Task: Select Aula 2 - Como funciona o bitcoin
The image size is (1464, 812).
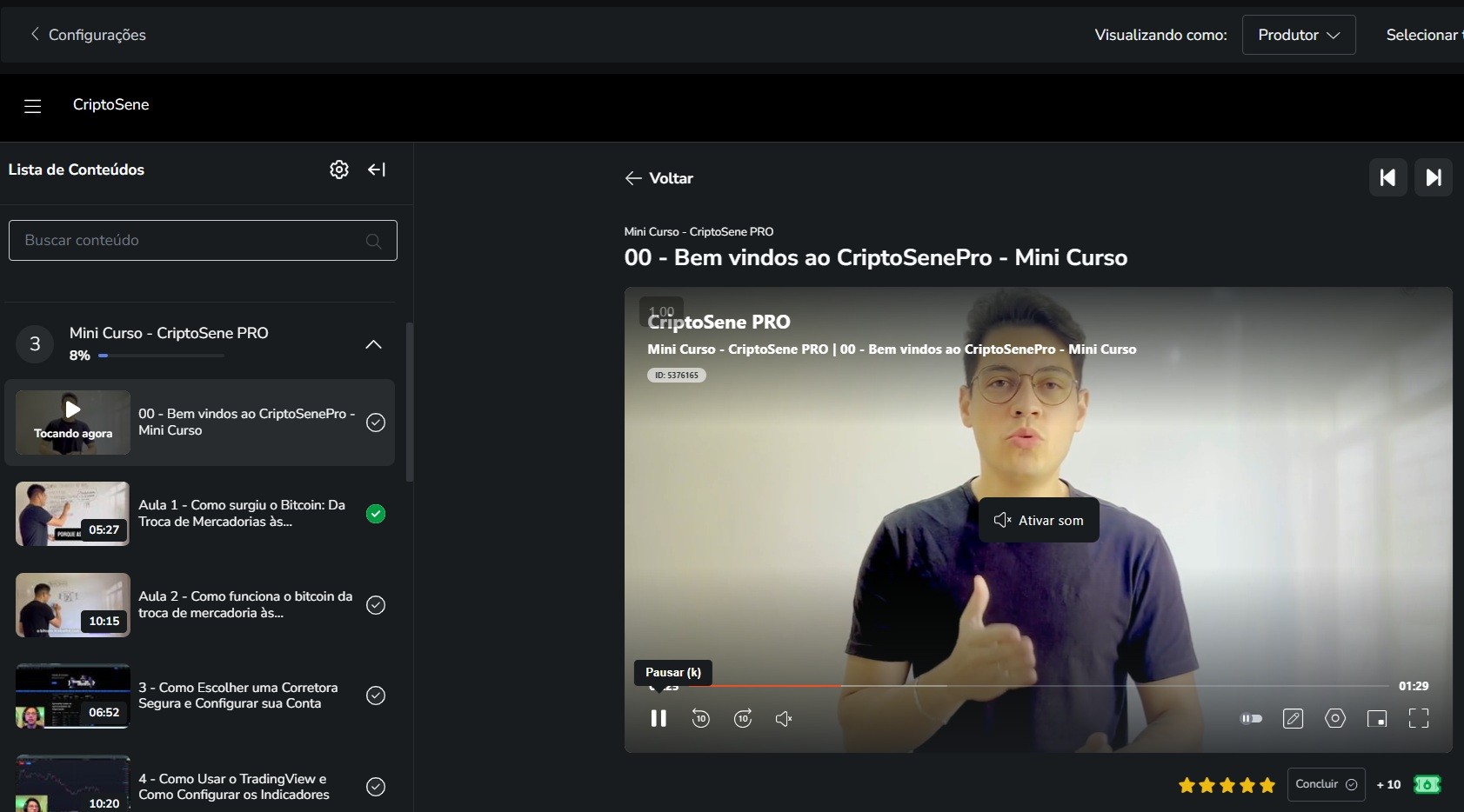Action: pos(245,604)
